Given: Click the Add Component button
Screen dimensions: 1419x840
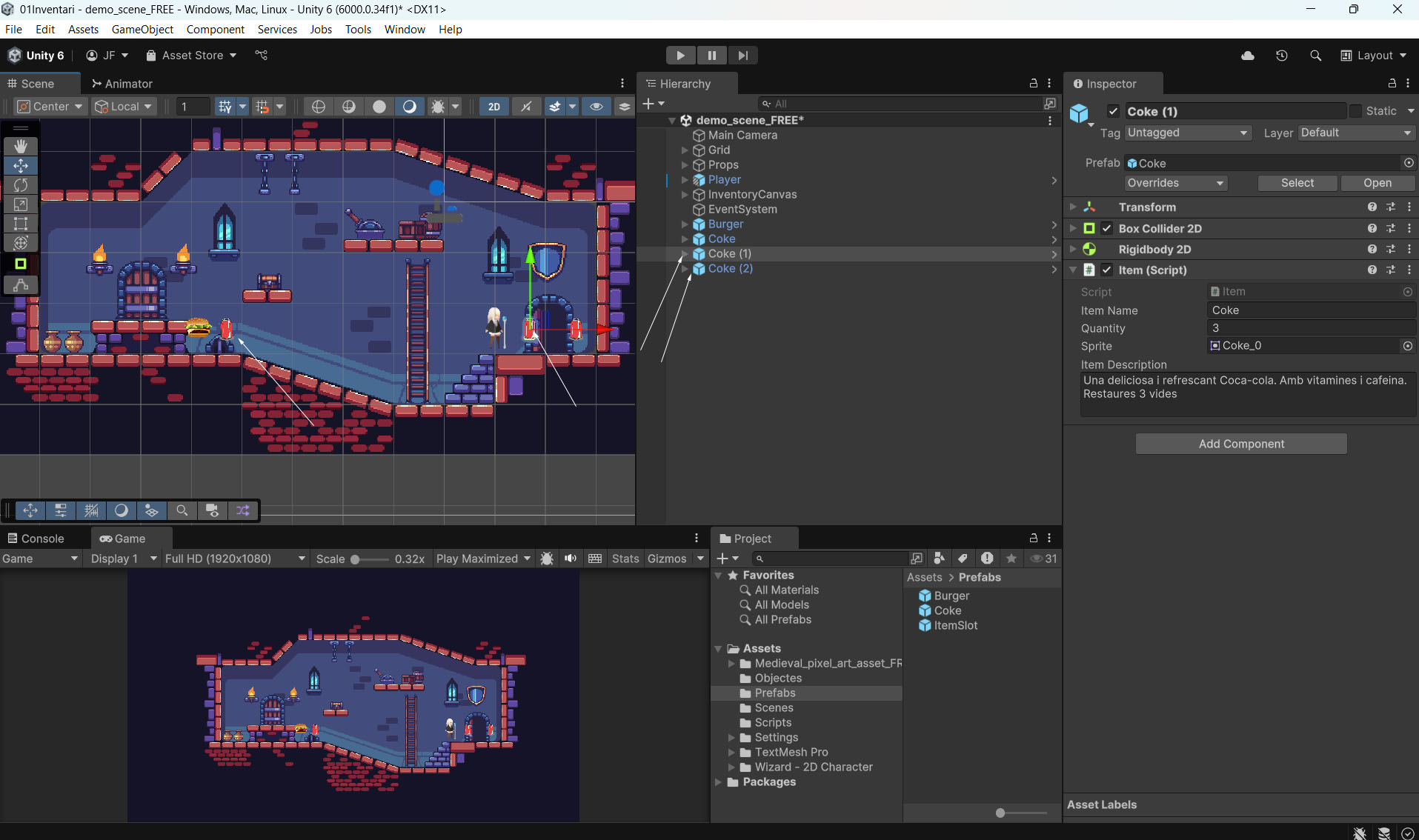Looking at the screenshot, I should click(1241, 444).
